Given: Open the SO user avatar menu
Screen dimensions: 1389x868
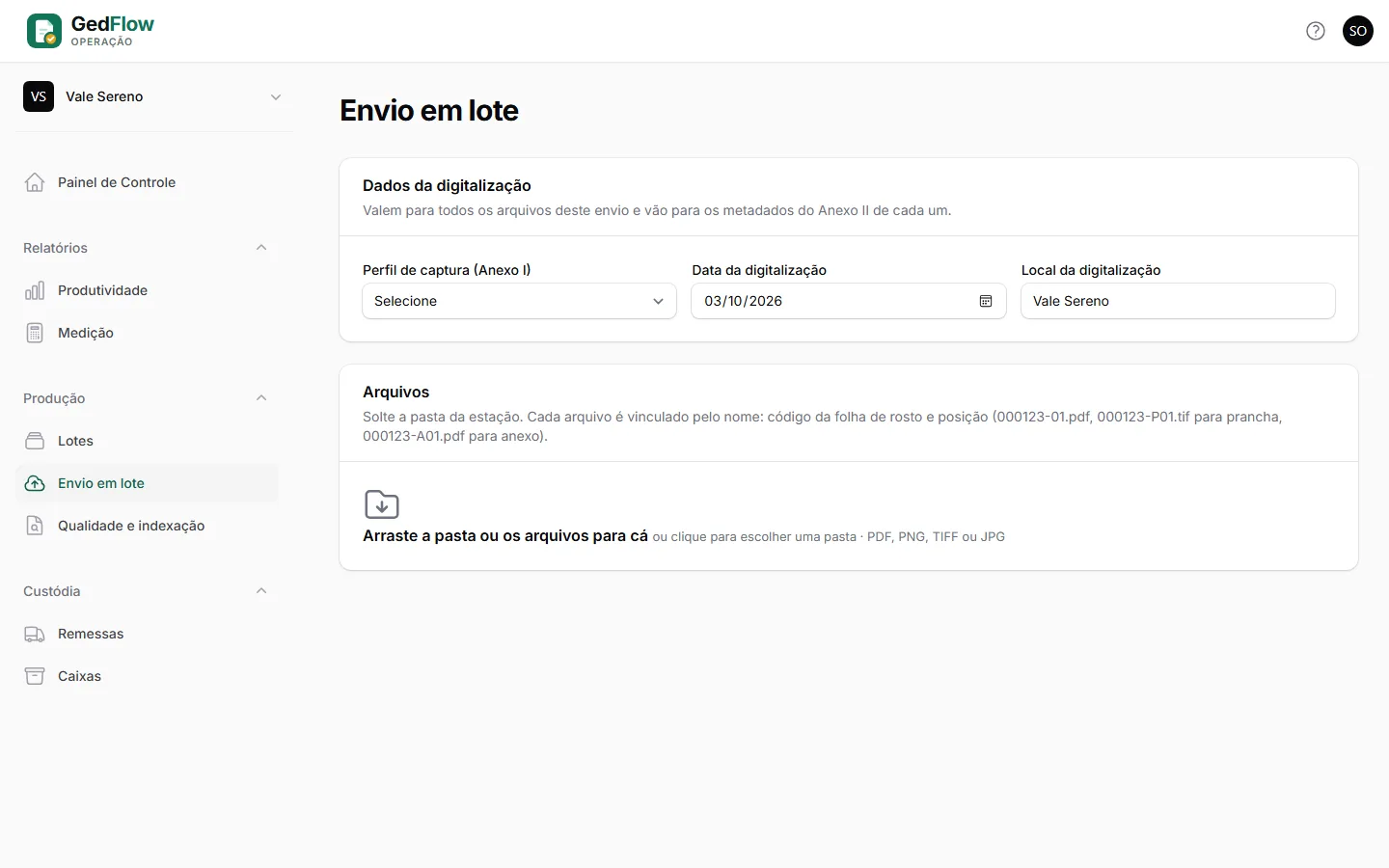Looking at the screenshot, I should coord(1358,31).
